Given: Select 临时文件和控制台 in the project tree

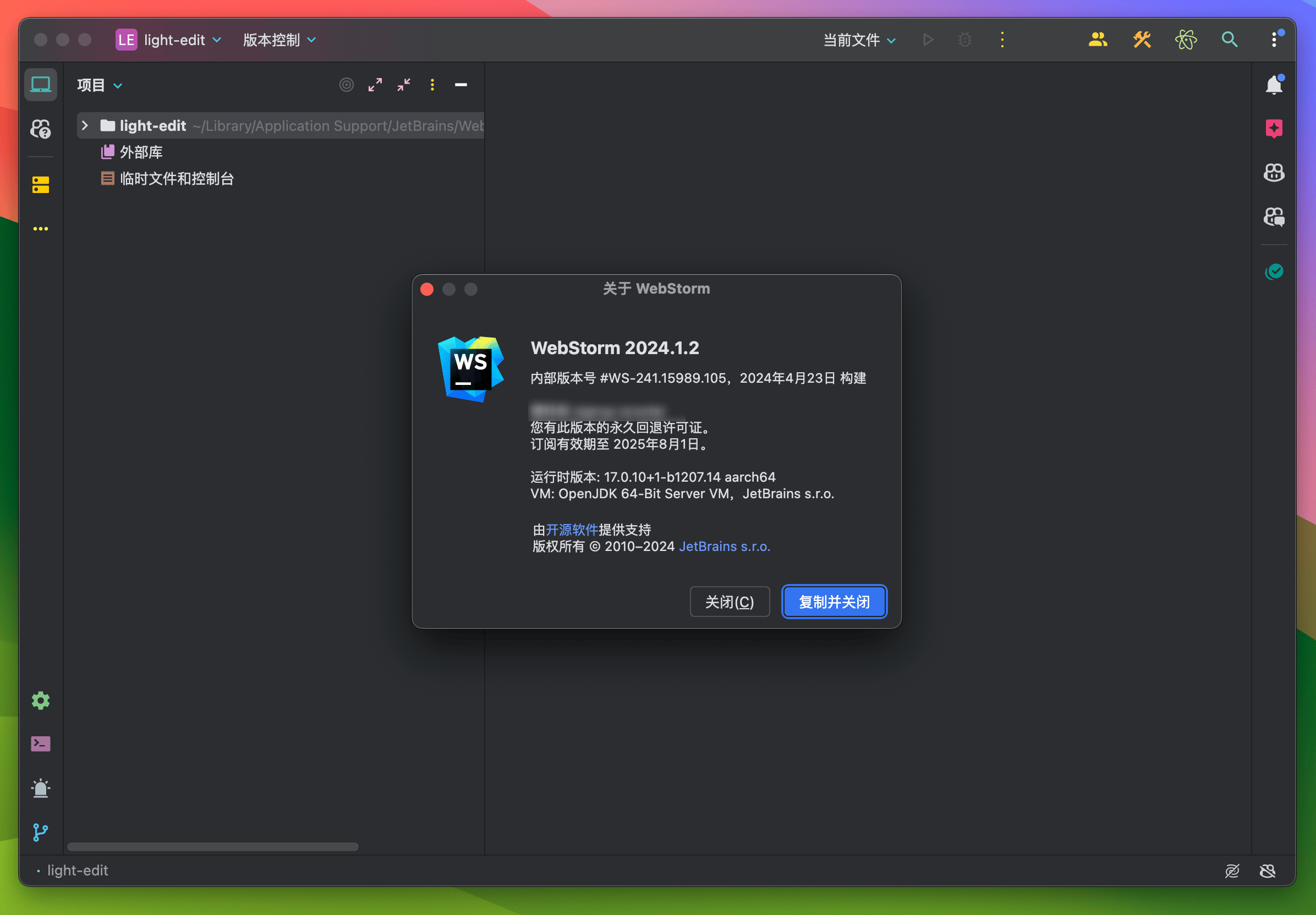Looking at the screenshot, I should tap(175, 178).
